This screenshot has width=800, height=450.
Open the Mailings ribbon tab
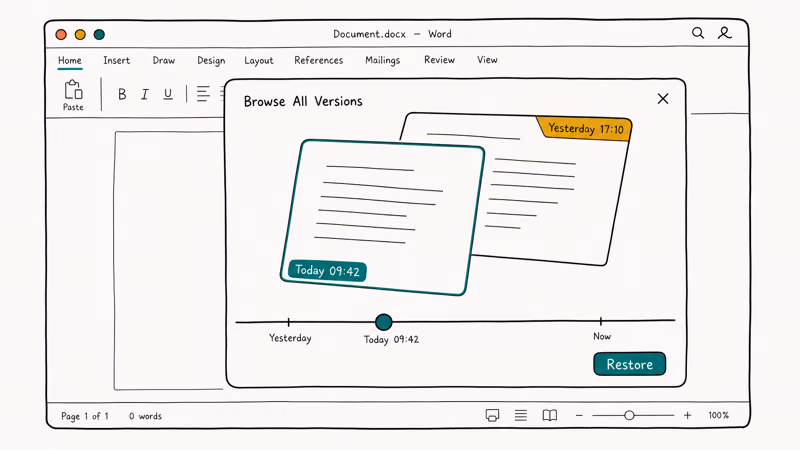383,61
